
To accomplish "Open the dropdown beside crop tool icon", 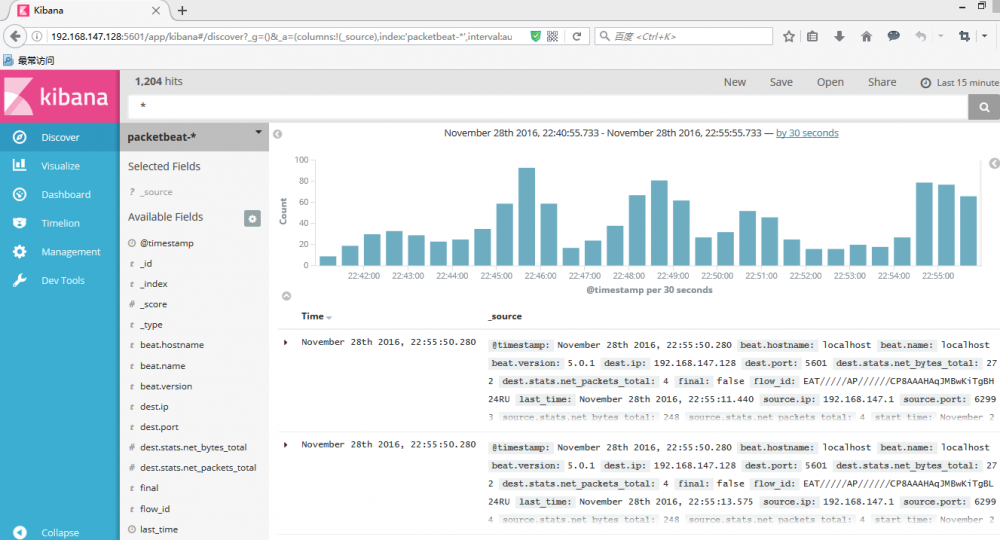I will (985, 36).
